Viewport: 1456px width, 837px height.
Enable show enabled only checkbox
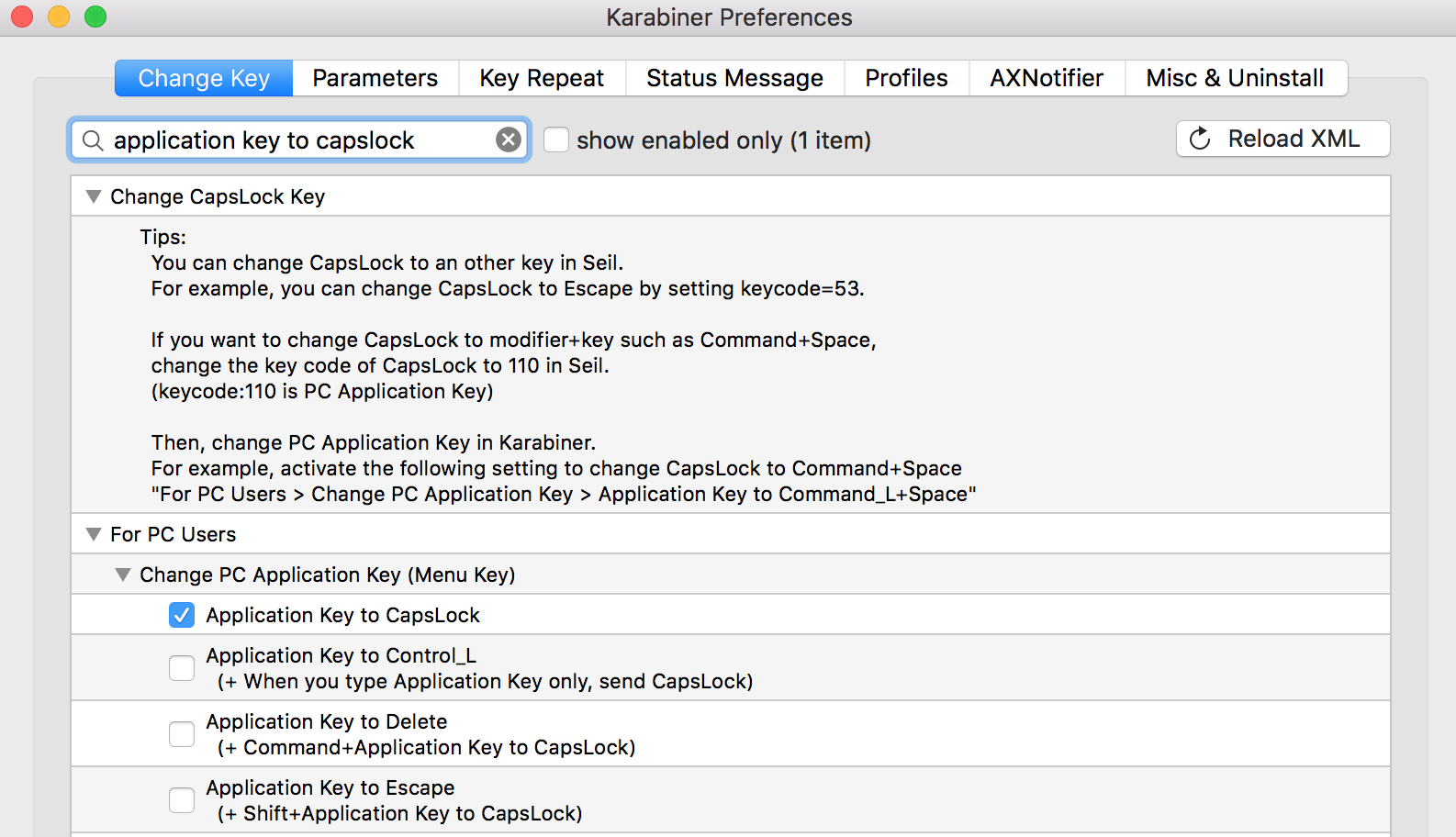pyautogui.click(x=556, y=139)
